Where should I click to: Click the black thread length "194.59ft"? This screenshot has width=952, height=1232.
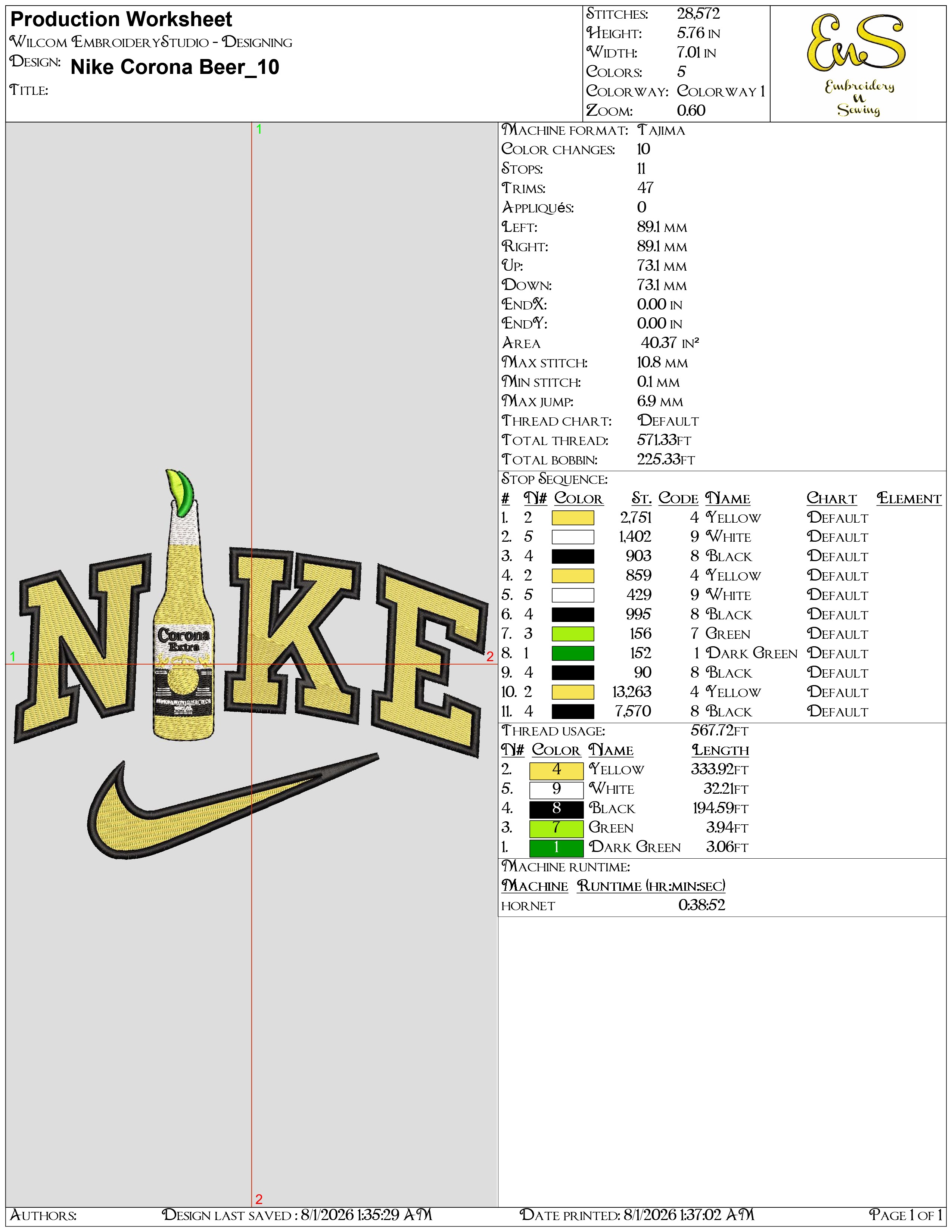click(x=720, y=809)
